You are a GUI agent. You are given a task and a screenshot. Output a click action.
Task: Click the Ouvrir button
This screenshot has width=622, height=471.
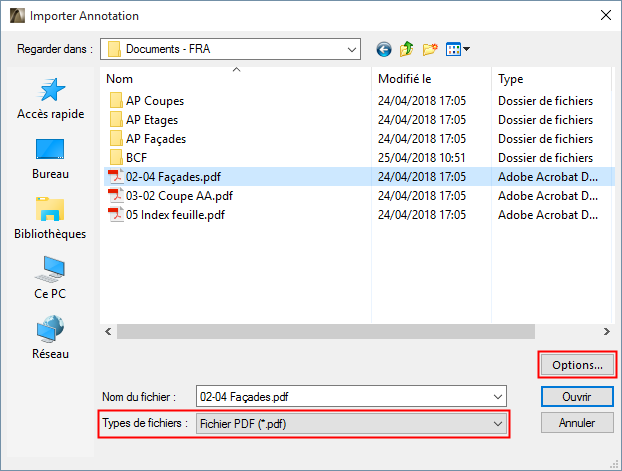tap(574, 397)
